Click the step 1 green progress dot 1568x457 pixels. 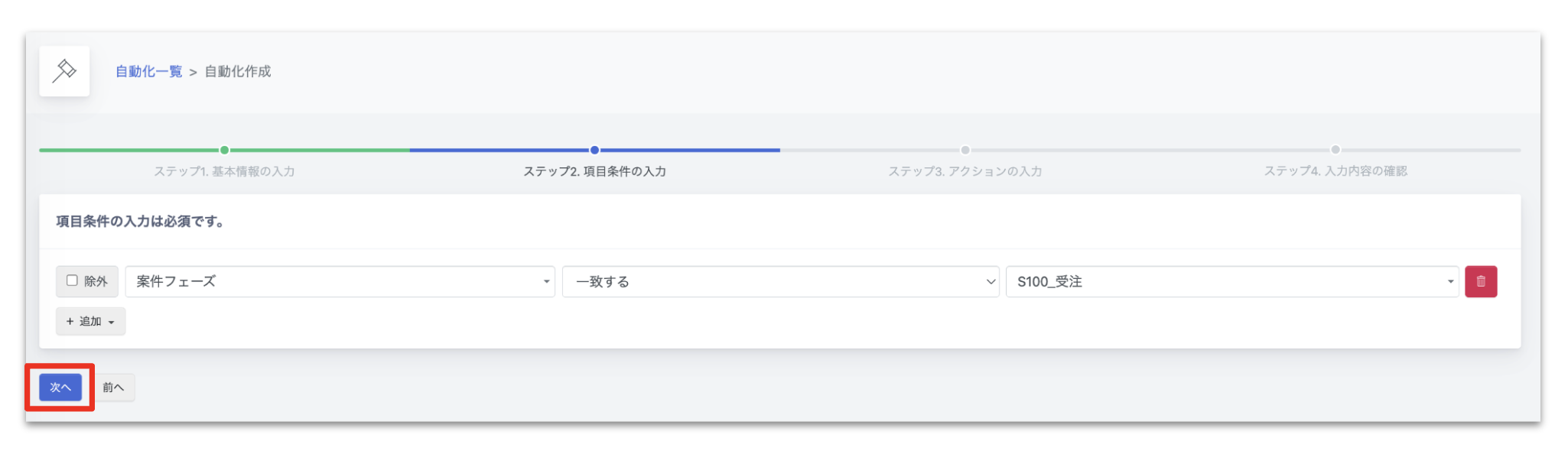224,150
